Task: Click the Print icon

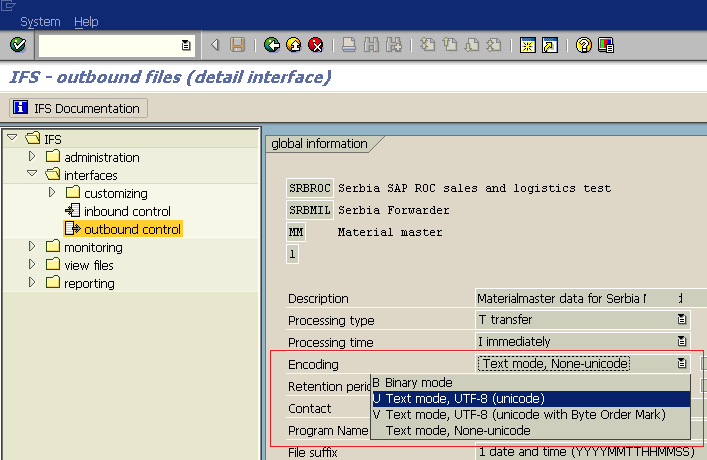Action: click(x=349, y=45)
